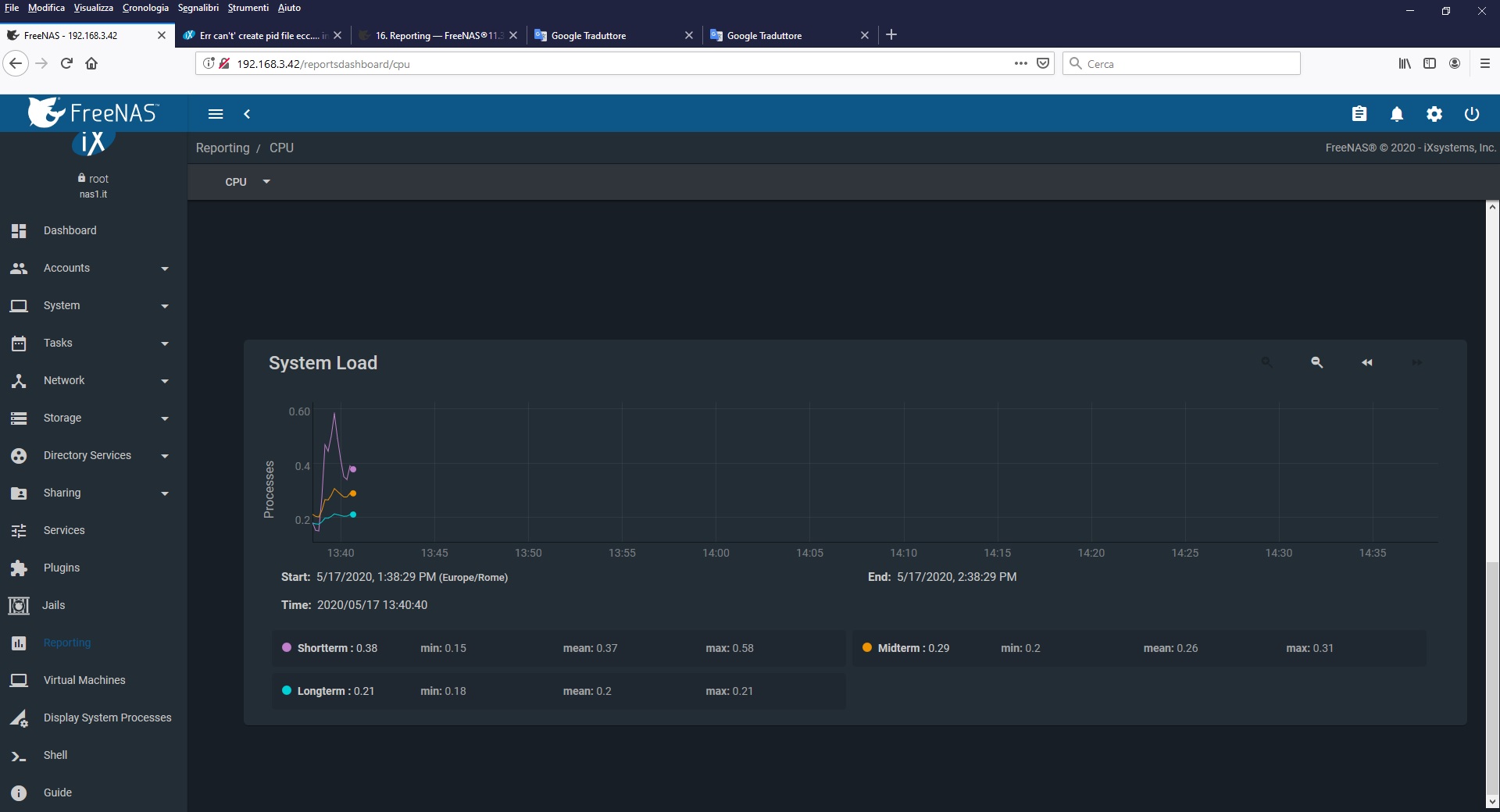Click the Midterm orange legend dot
Screen dimensions: 1500x812
(867, 647)
